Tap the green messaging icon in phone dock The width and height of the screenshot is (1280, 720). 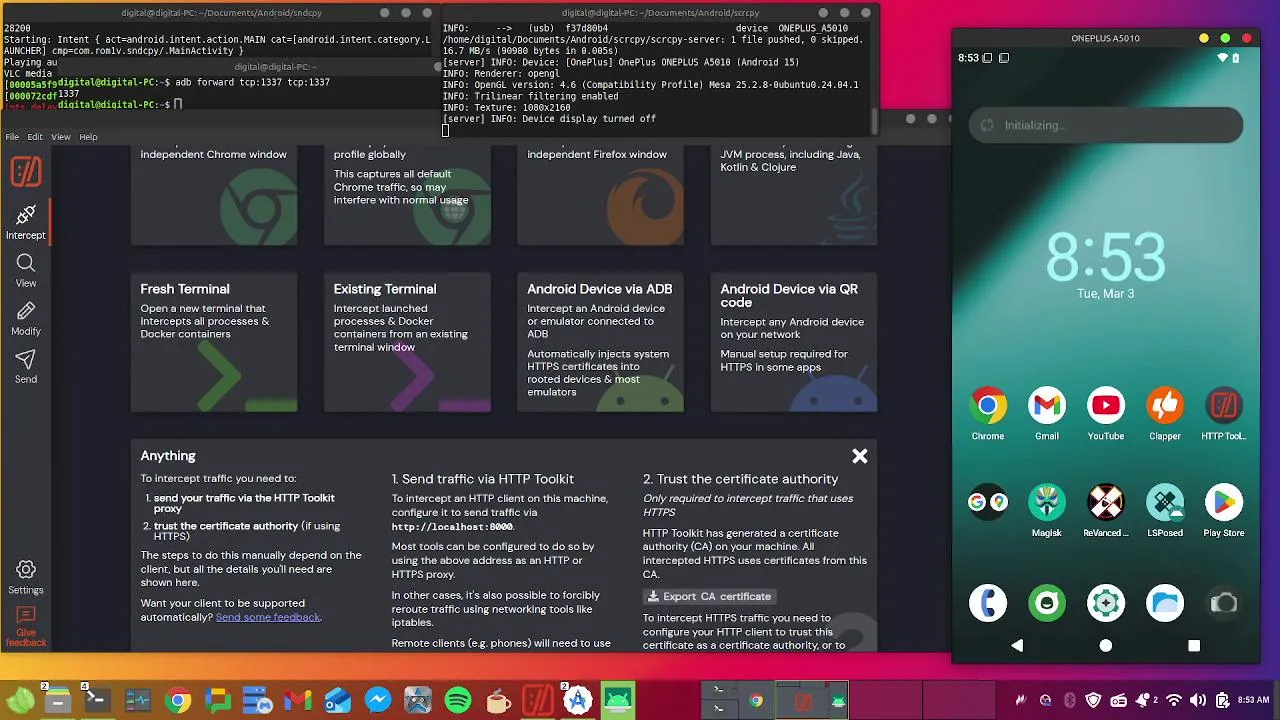click(x=1047, y=603)
